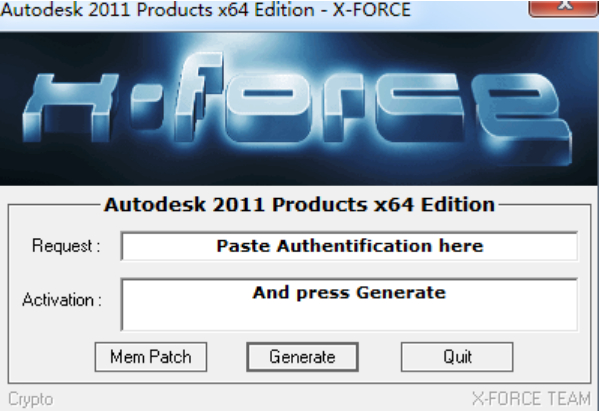Click the Mem Patch button
The image size is (599, 412).
tap(151, 357)
